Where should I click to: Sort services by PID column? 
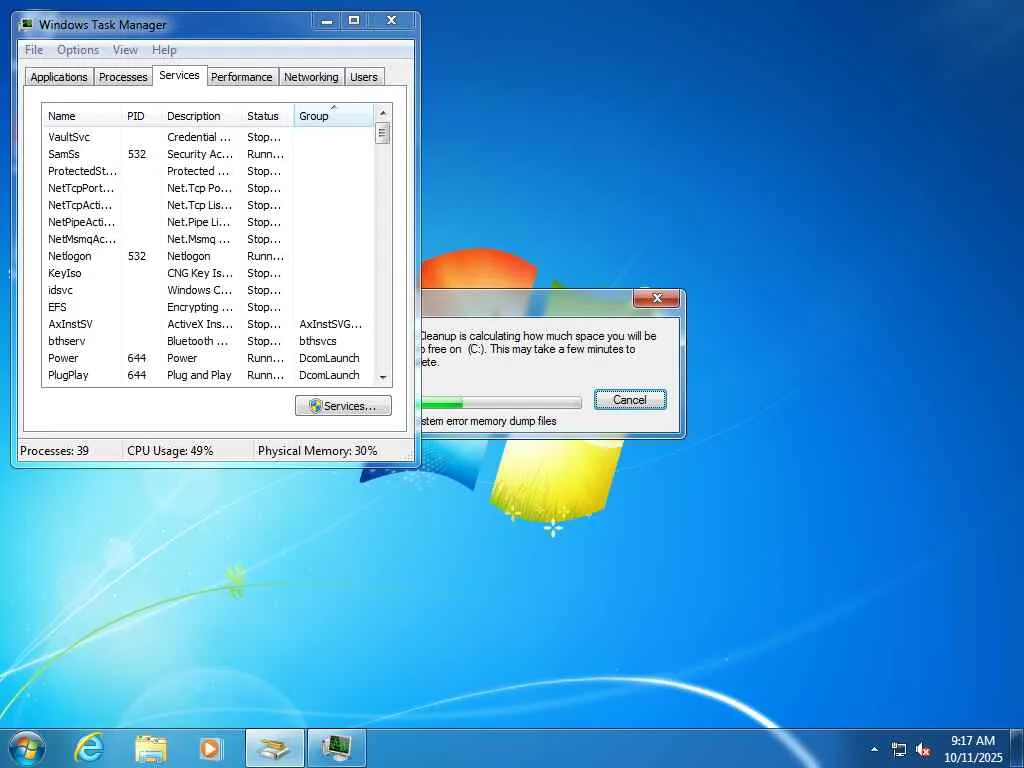click(x=142, y=116)
